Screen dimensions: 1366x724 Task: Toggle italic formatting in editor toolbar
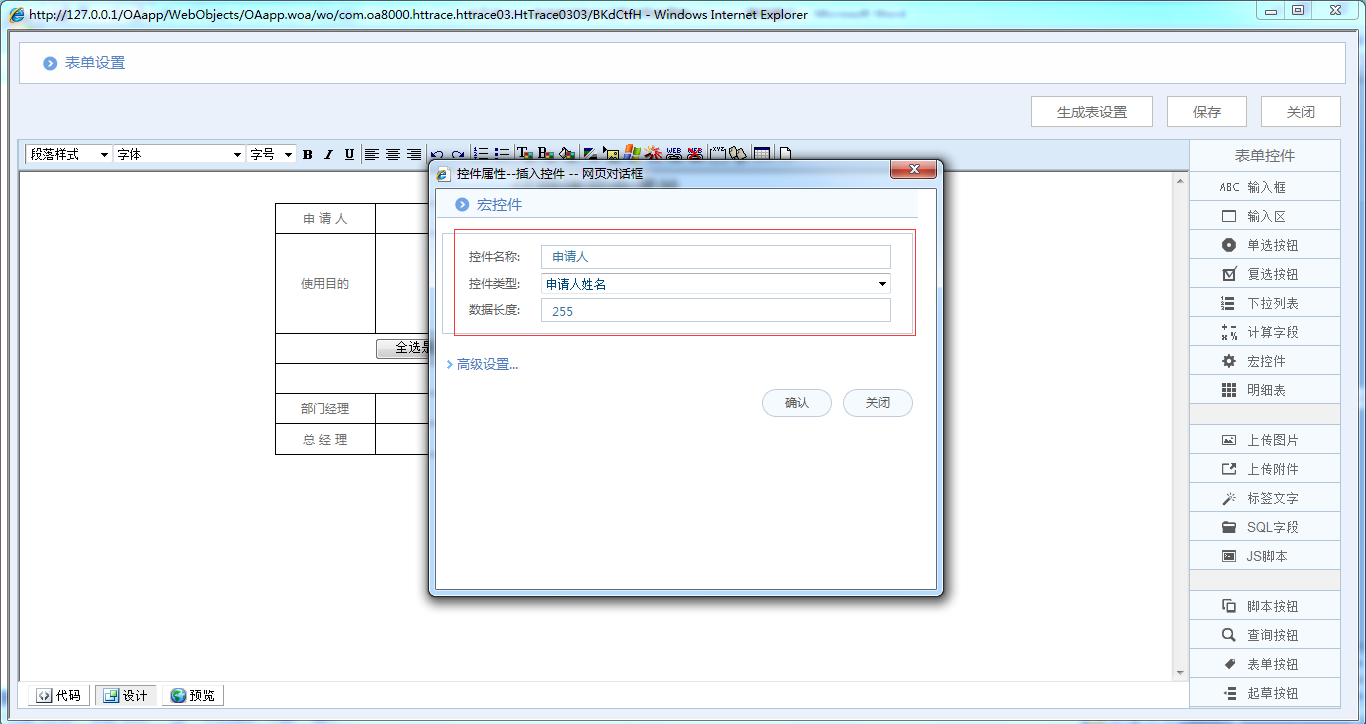[328, 154]
